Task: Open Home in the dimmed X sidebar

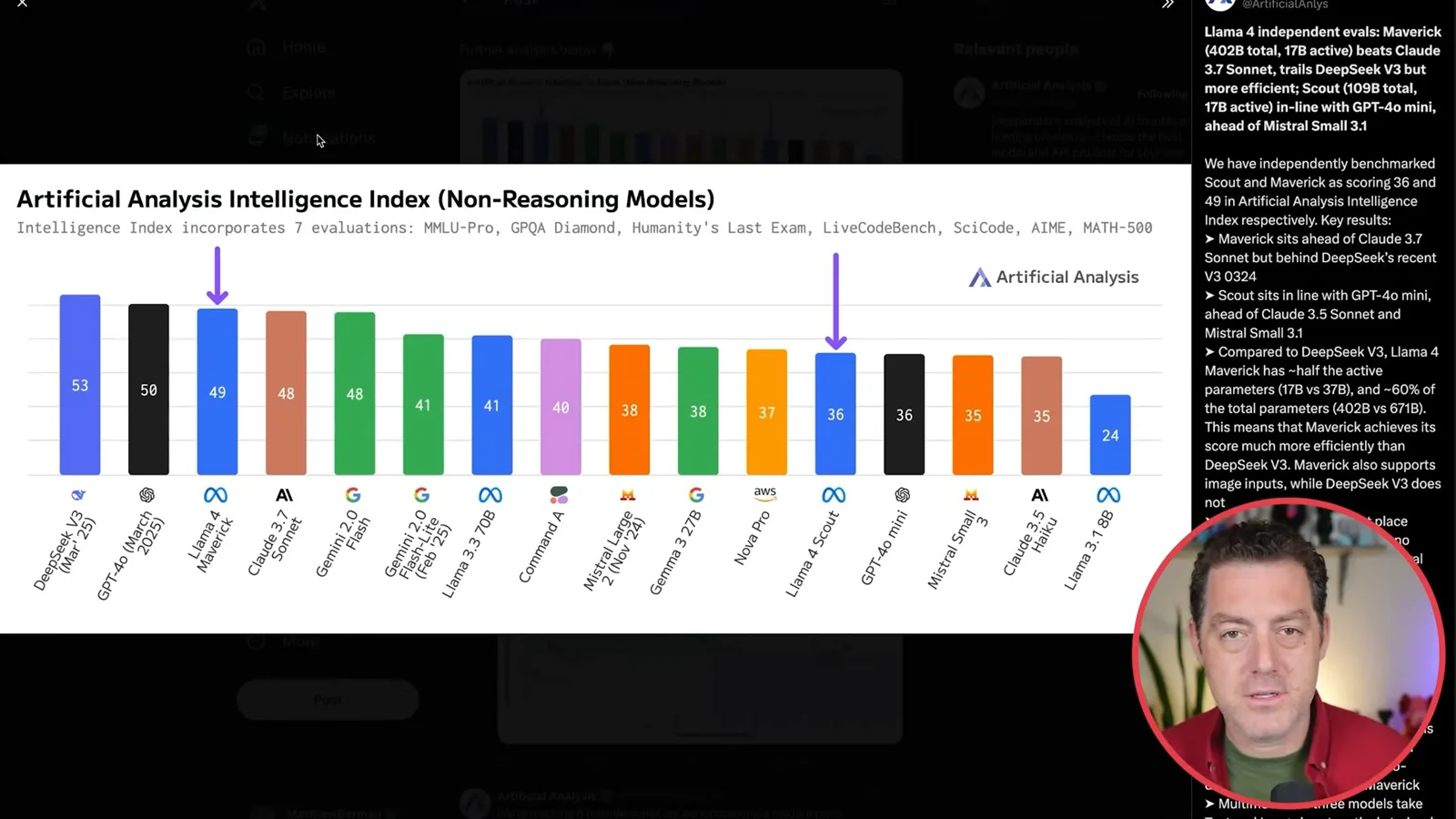Action: 287,47
